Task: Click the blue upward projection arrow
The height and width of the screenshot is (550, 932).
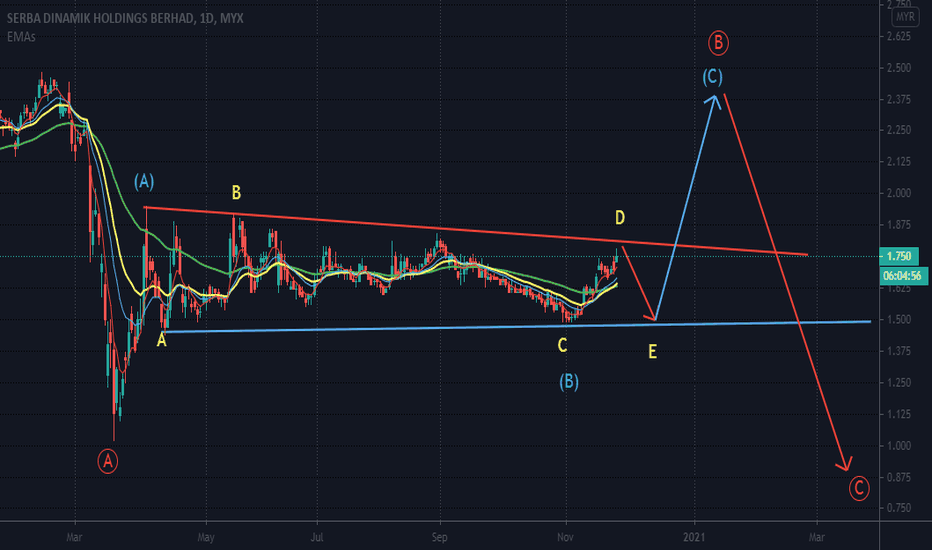Action: point(685,206)
